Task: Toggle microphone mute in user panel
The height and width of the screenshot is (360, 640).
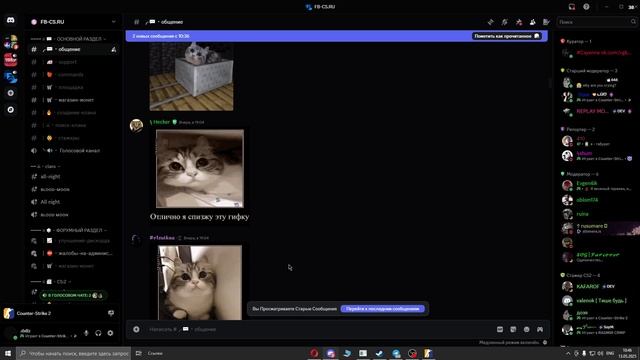Action: pyautogui.click(x=86, y=333)
